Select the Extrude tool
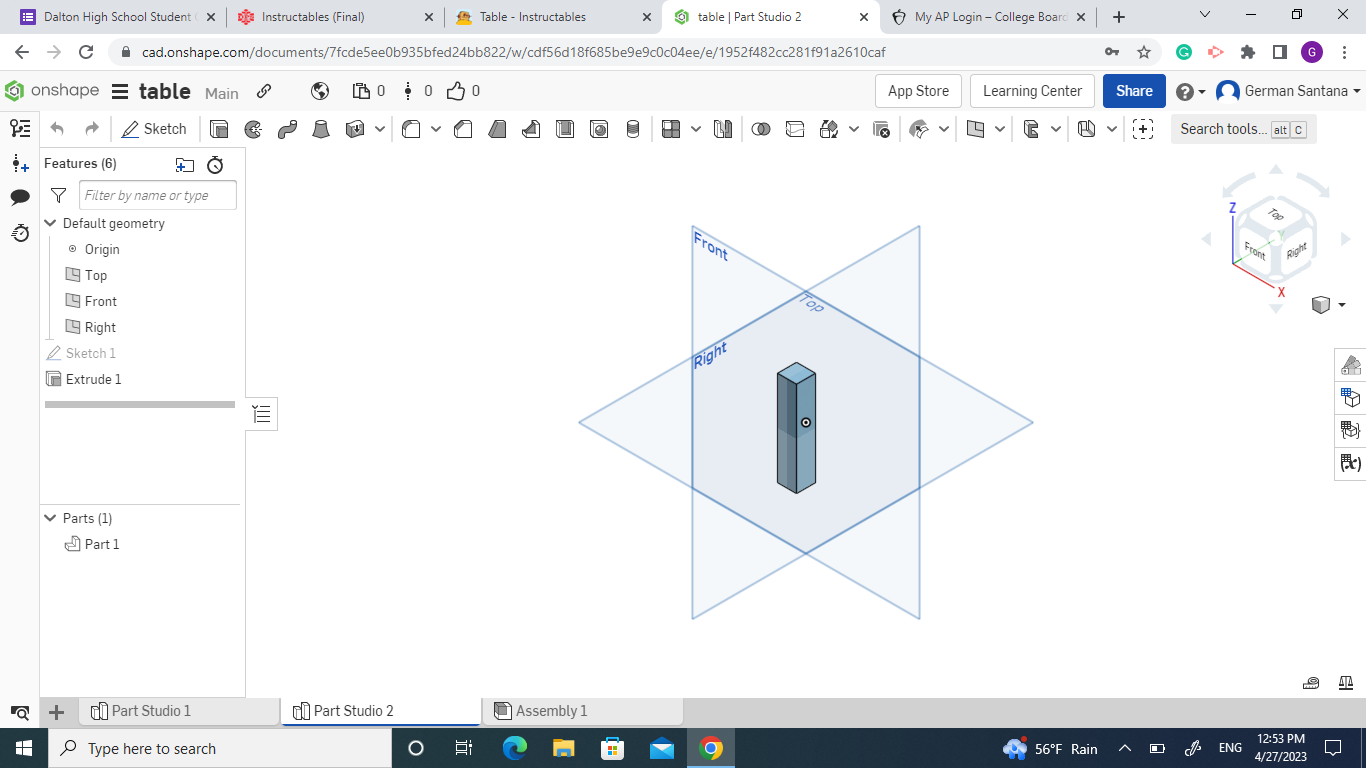The width and height of the screenshot is (1366, 768). (x=217, y=128)
